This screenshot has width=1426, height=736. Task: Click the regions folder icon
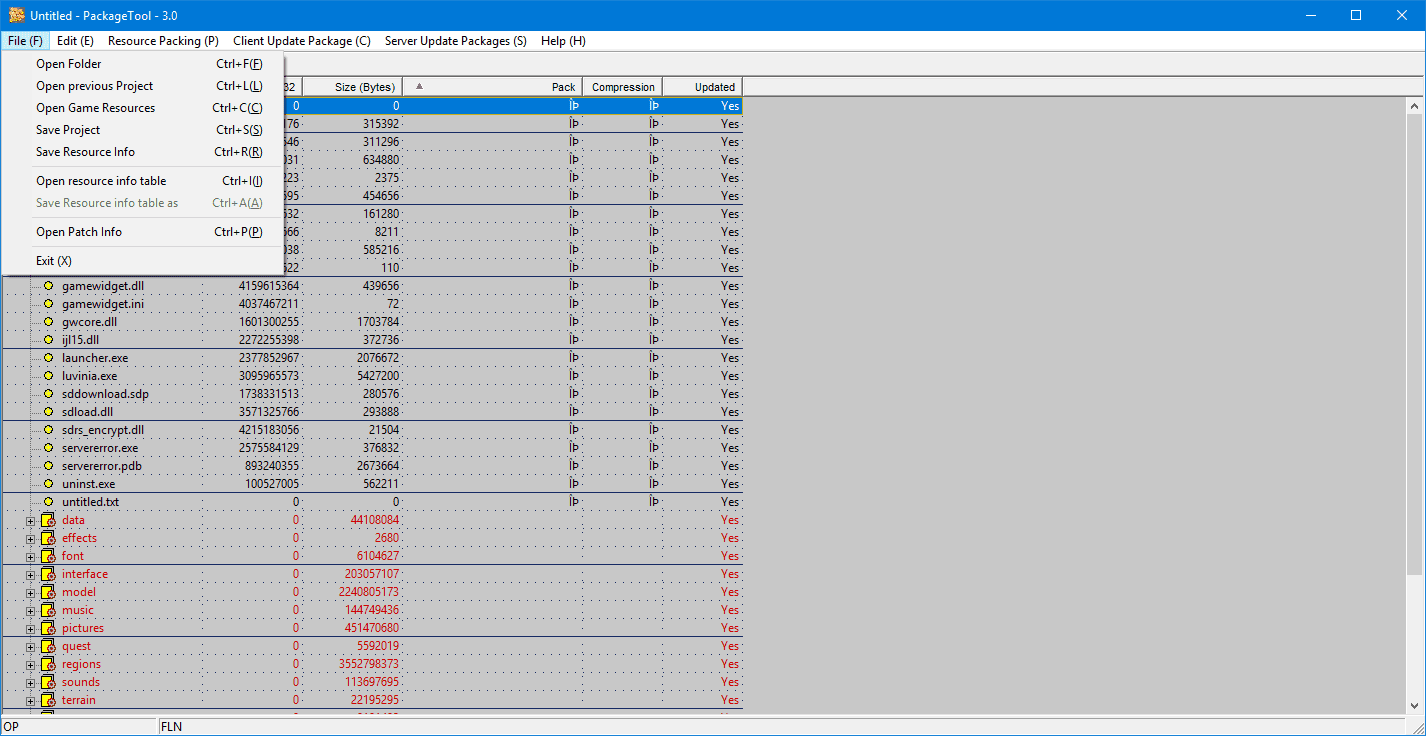(x=48, y=664)
